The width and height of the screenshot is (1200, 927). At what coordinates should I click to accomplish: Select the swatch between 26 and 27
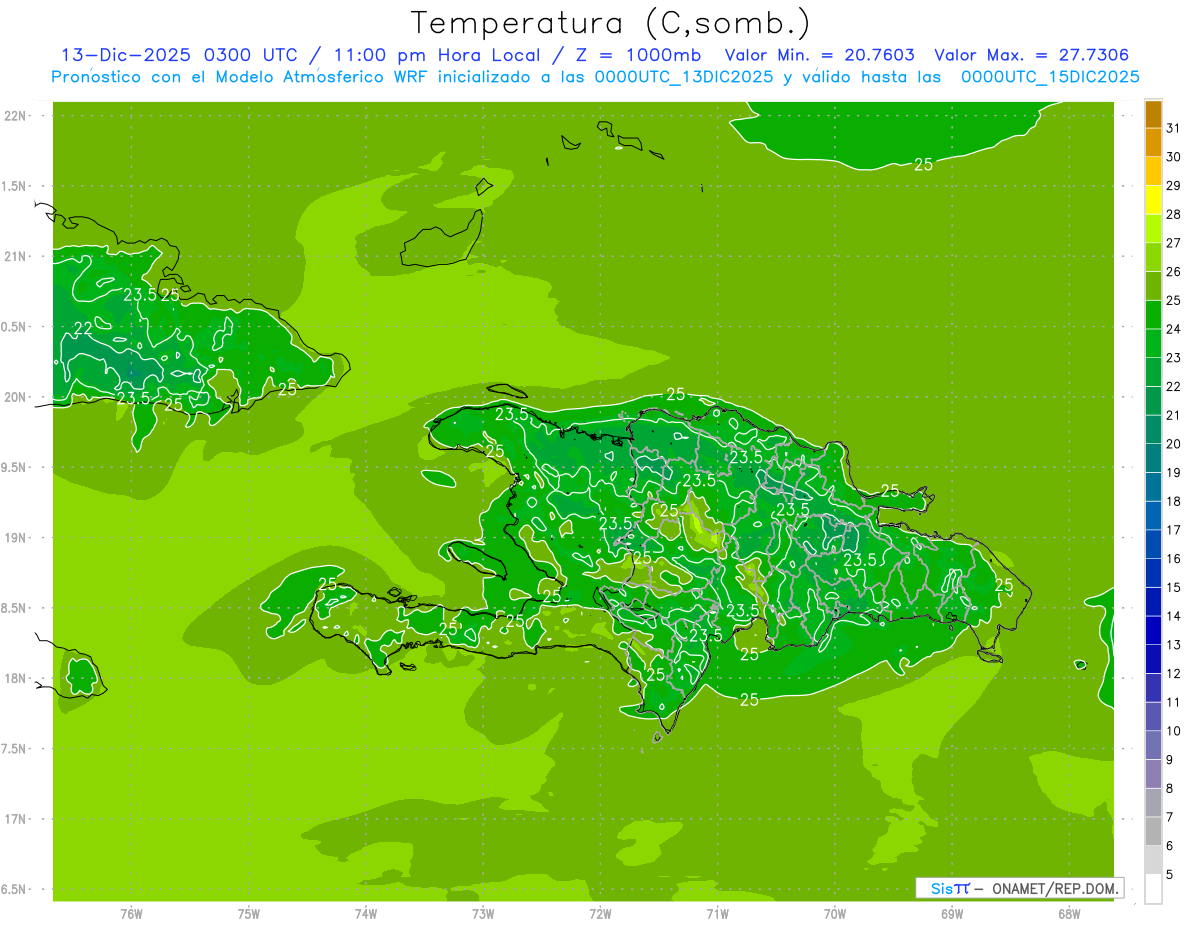click(x=1153, y=258)
